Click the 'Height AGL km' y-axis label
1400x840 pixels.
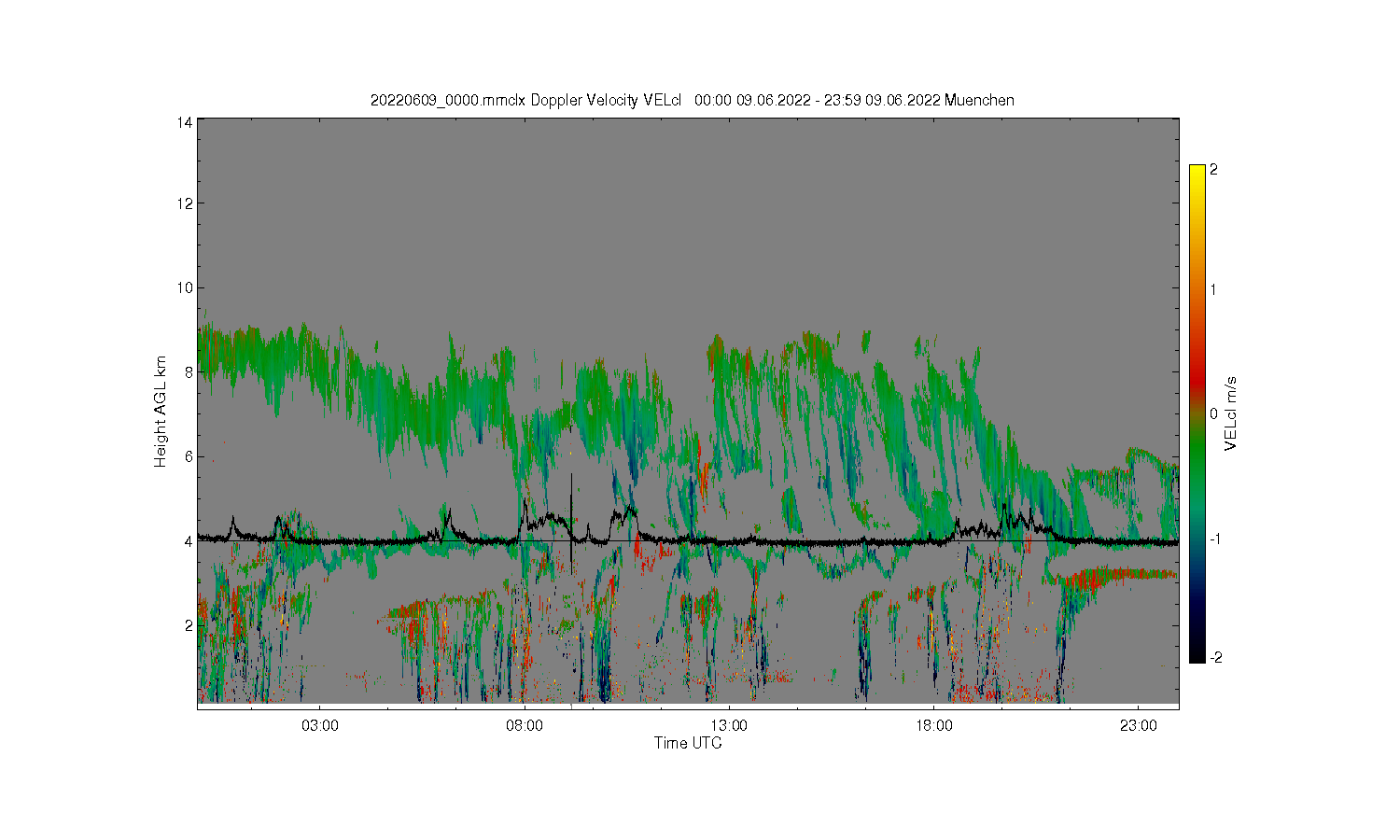pyautogui.click(x=161, y=412)
